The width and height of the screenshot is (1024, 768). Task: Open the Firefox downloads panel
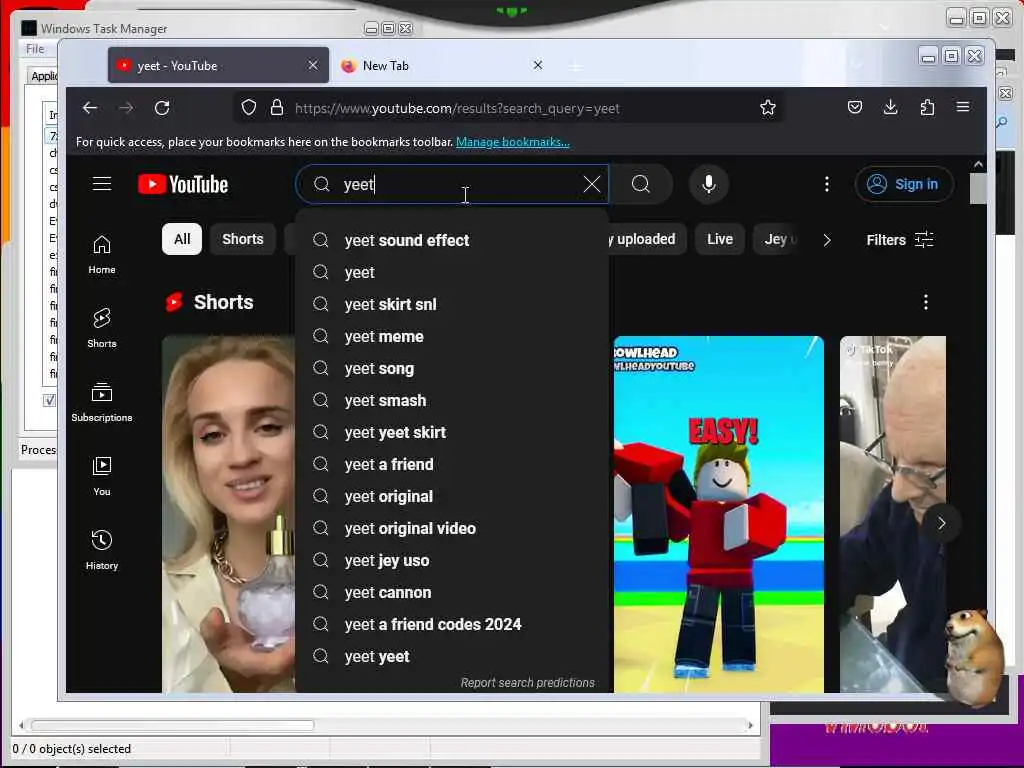click(890, 107)
